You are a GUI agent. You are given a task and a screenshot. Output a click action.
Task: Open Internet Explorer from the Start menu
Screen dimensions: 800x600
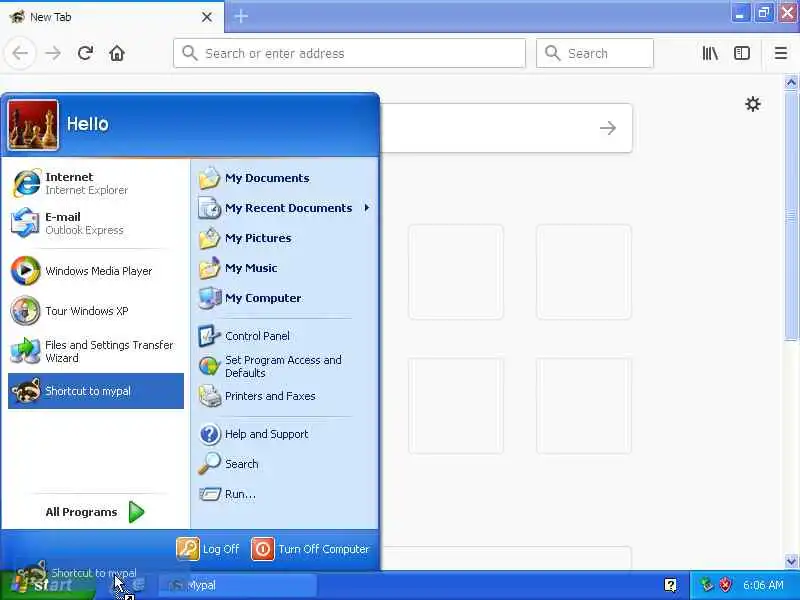click(x=96, y=183)
